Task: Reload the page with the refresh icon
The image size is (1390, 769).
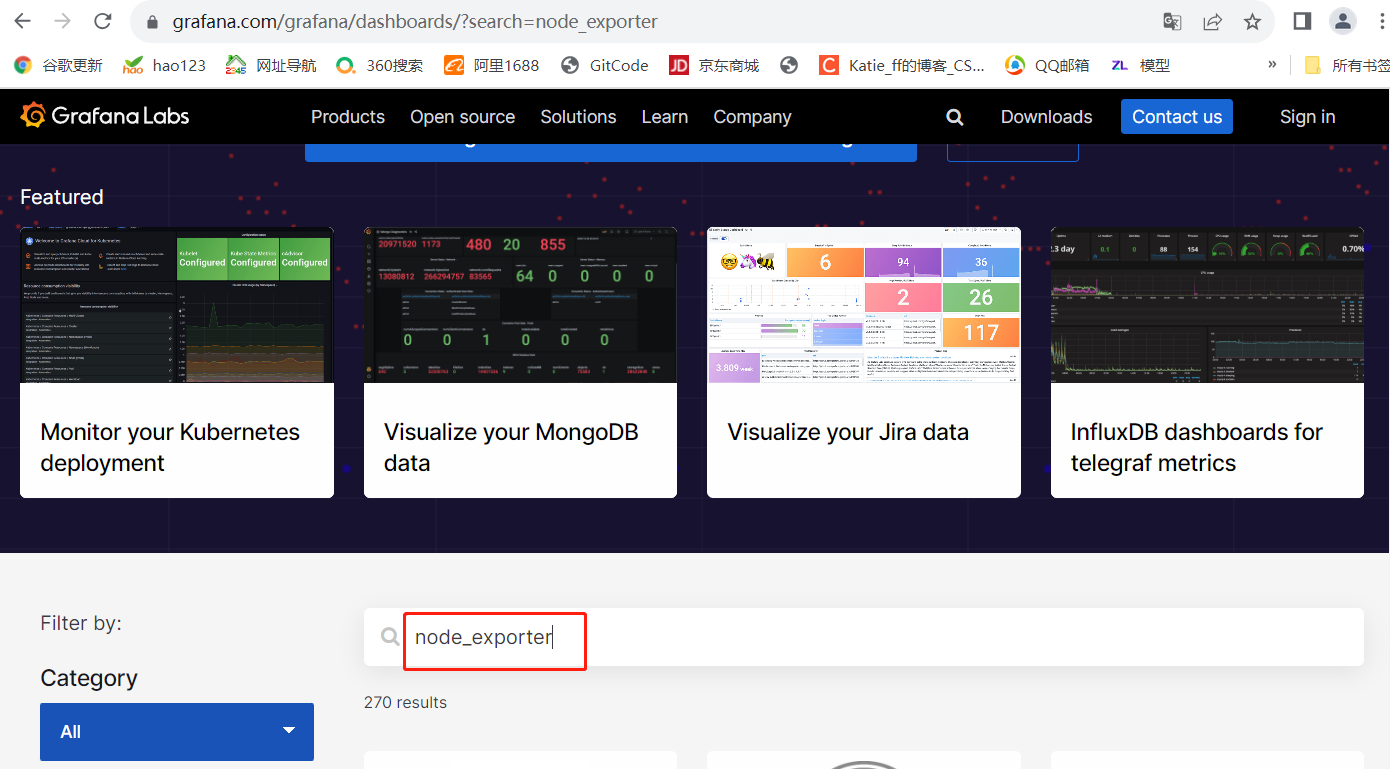Action: (102, 21)
